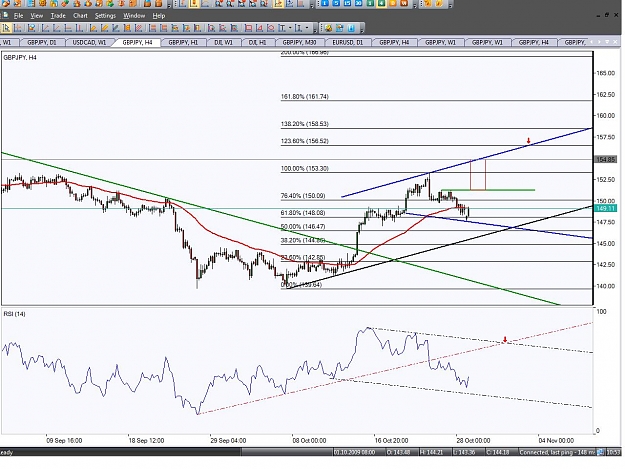Switch chart to M1 timeframe button
The height and width of the screenshot is (469, 625).
(325, 3)
